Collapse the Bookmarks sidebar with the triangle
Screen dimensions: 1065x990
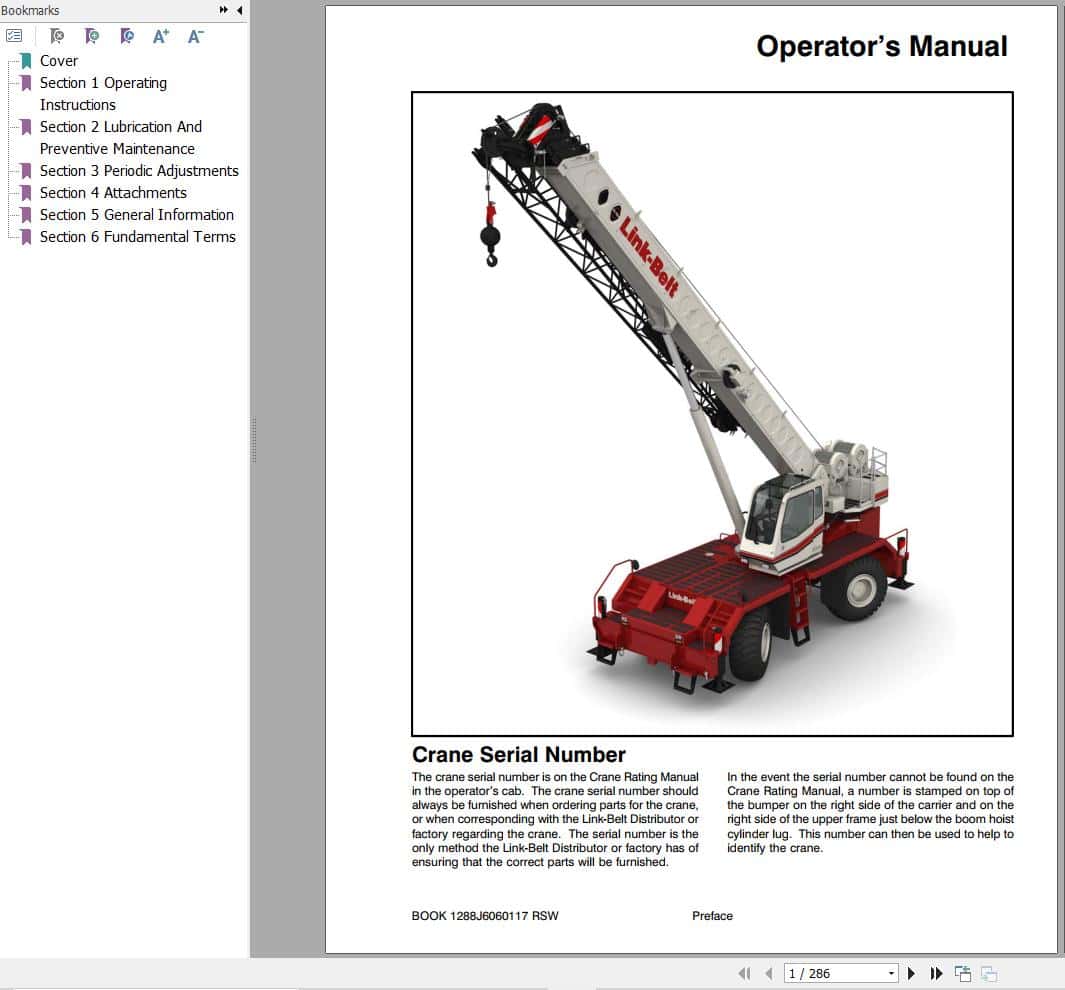[x=239, y=10]
